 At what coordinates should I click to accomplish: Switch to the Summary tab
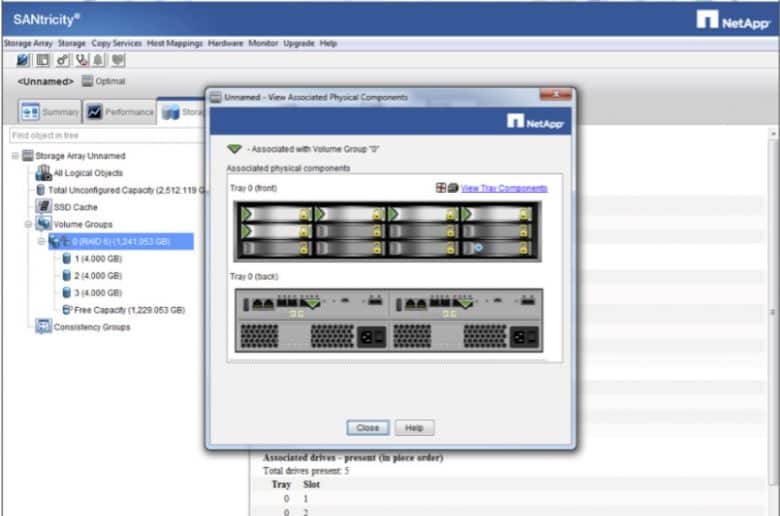click(50, 112)
